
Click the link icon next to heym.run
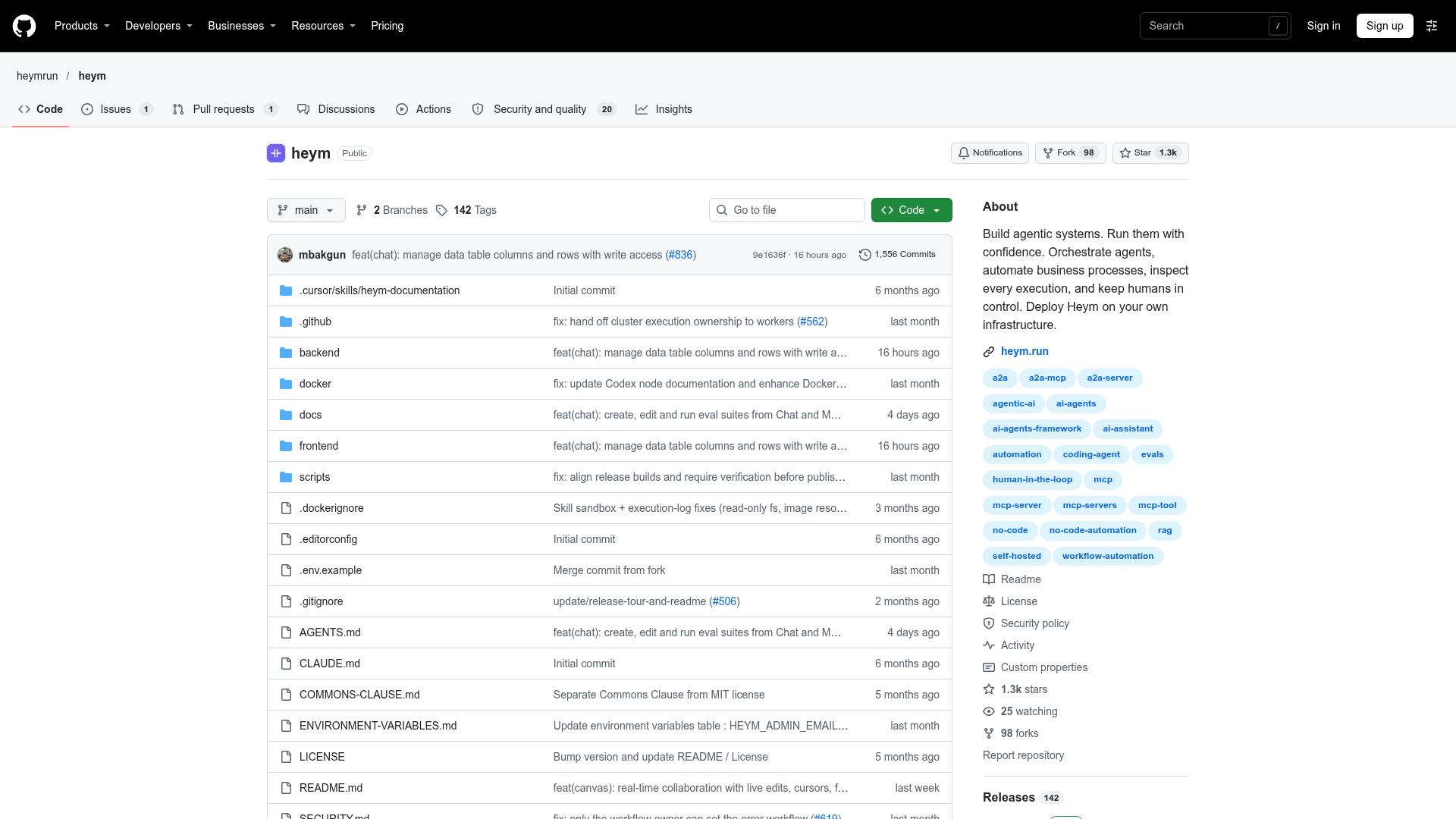[989, 352]
